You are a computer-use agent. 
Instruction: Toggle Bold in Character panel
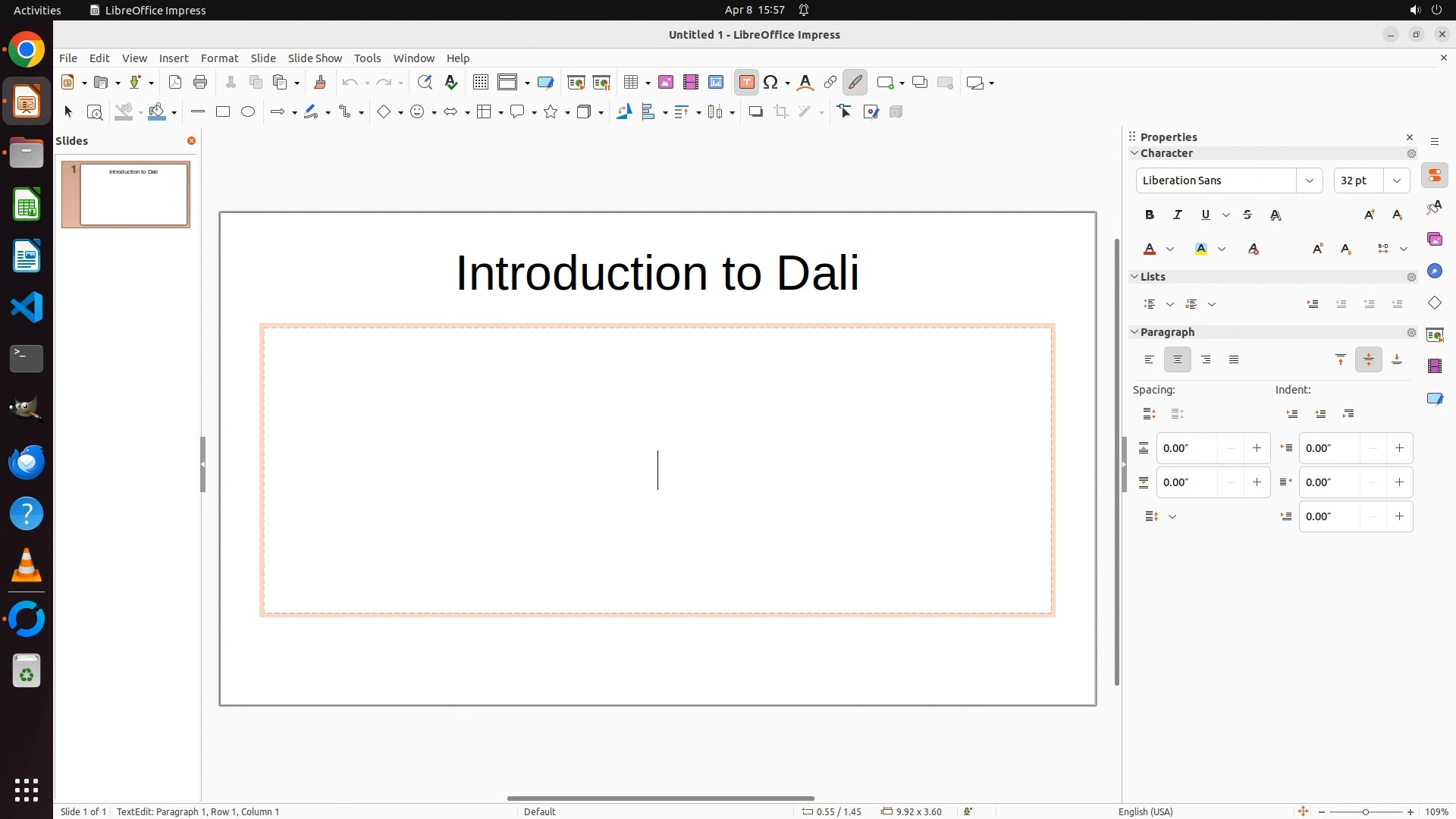pyautogui.click(x=1150, y=215)
